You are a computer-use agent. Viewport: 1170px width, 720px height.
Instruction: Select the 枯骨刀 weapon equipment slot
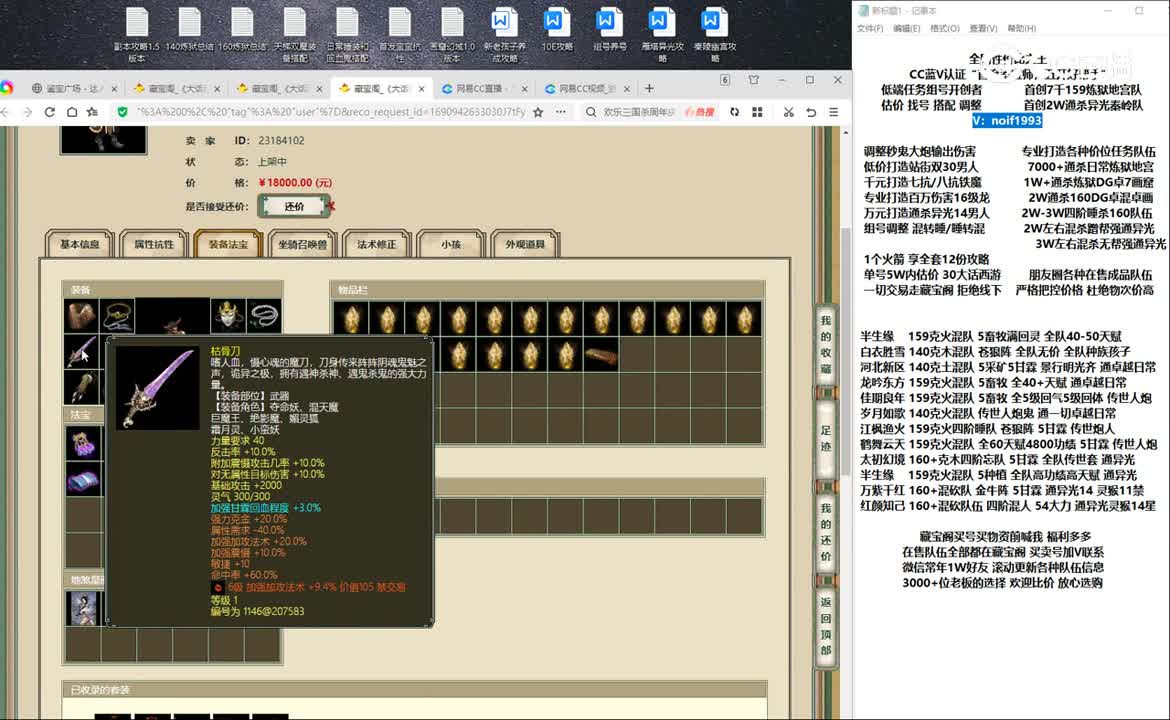coord(81,351)
